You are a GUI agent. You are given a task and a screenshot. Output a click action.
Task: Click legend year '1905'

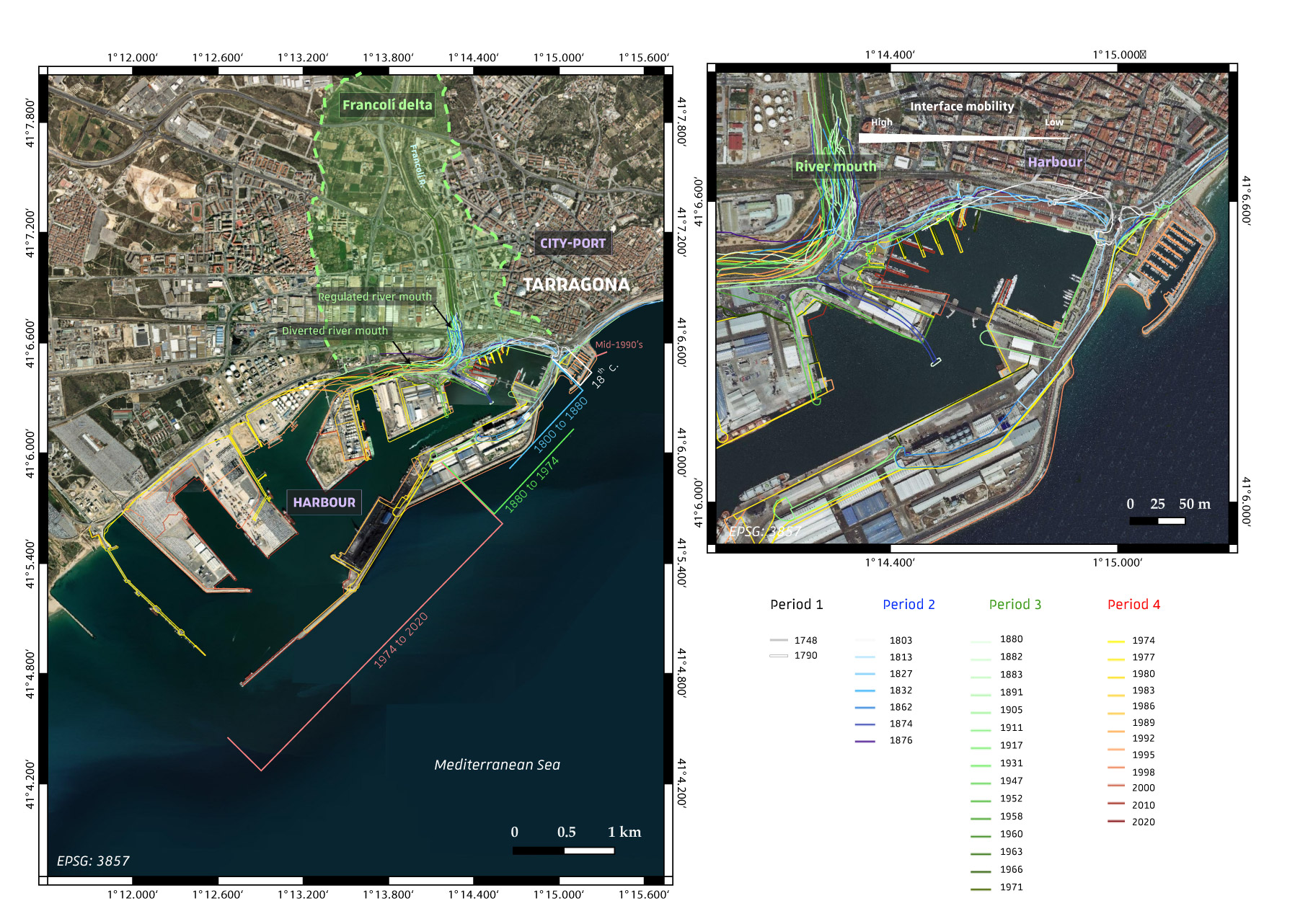(1012, 710)
